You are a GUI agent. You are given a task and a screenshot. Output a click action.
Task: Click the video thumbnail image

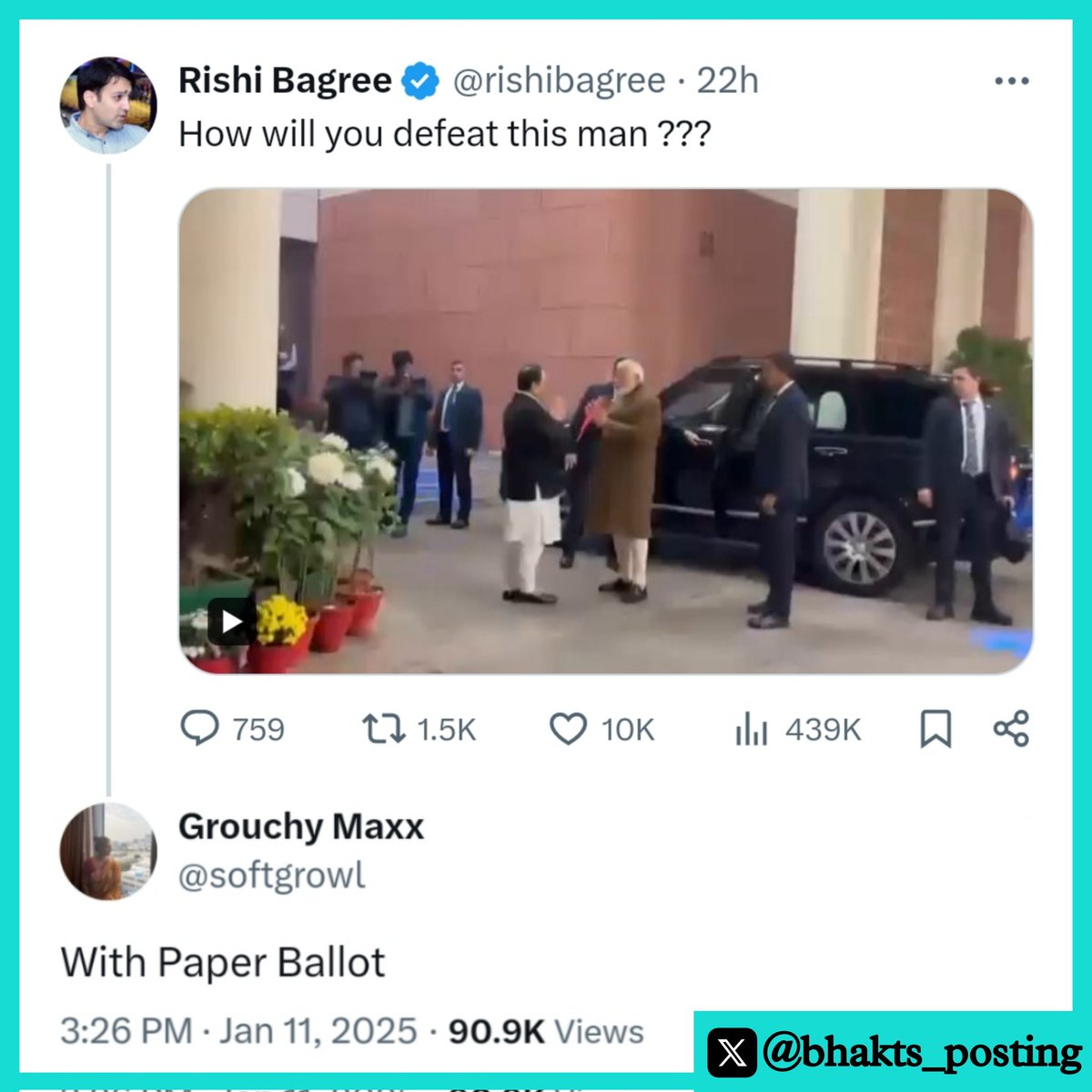[x=606, y=431]
